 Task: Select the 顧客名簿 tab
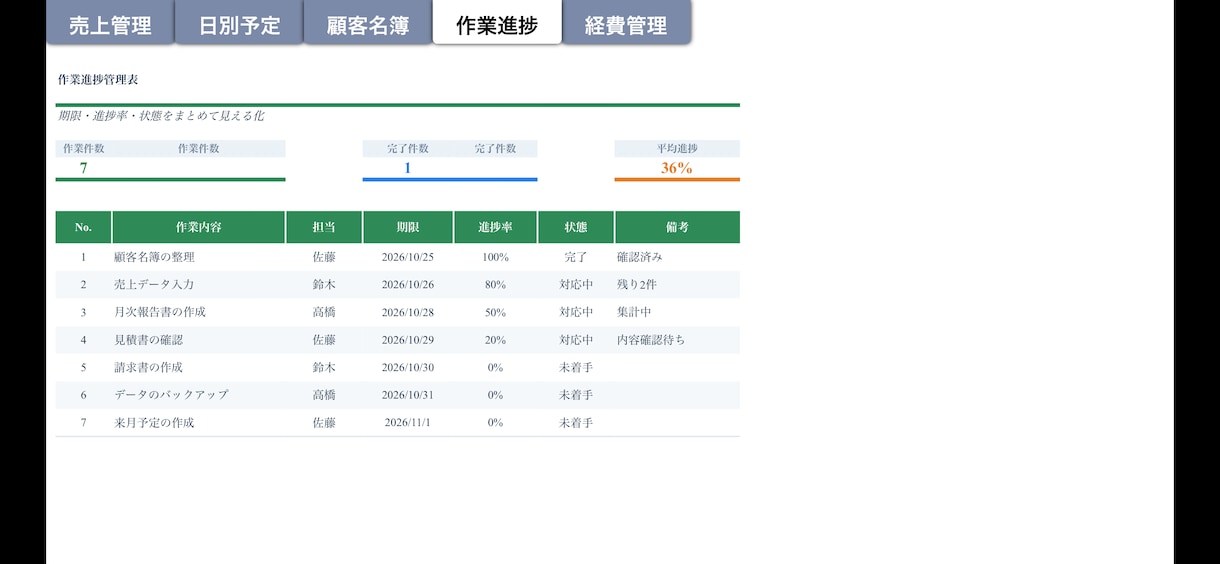pyautogui.click(x=368, y=22)
